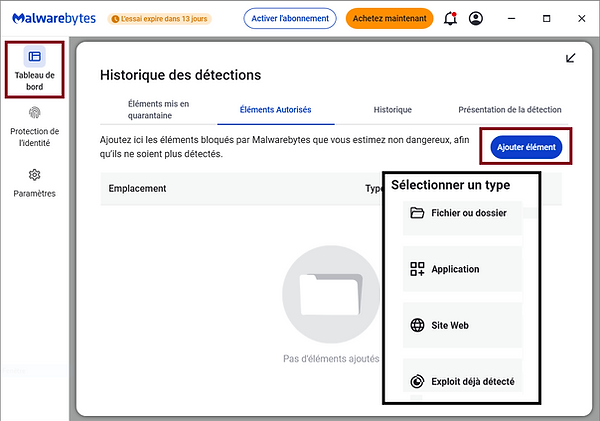Click the Emplacement column header
600x421 pixels.
[x=137, y=188]
